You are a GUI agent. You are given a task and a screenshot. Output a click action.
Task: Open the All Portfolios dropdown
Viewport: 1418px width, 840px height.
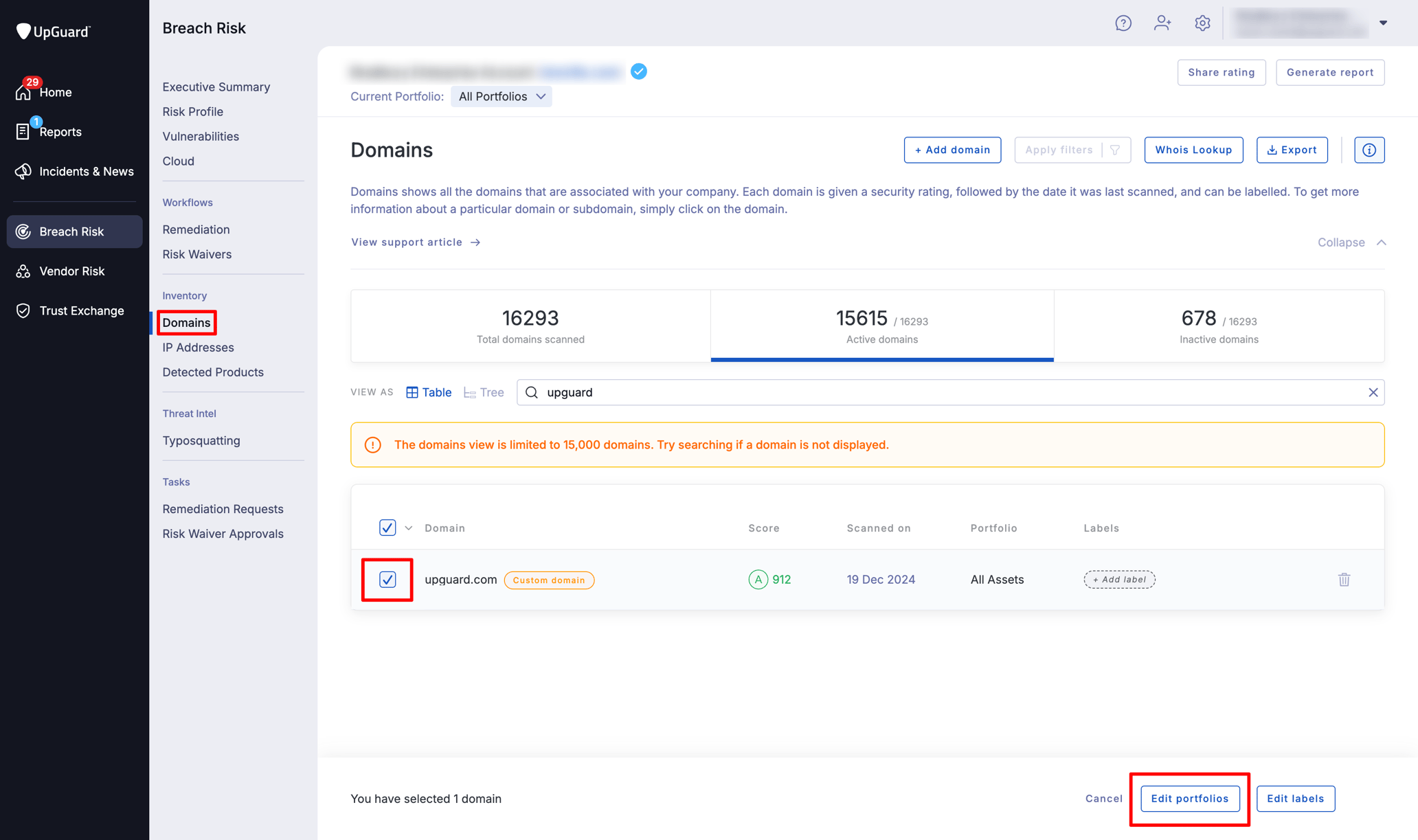point(501,96)
